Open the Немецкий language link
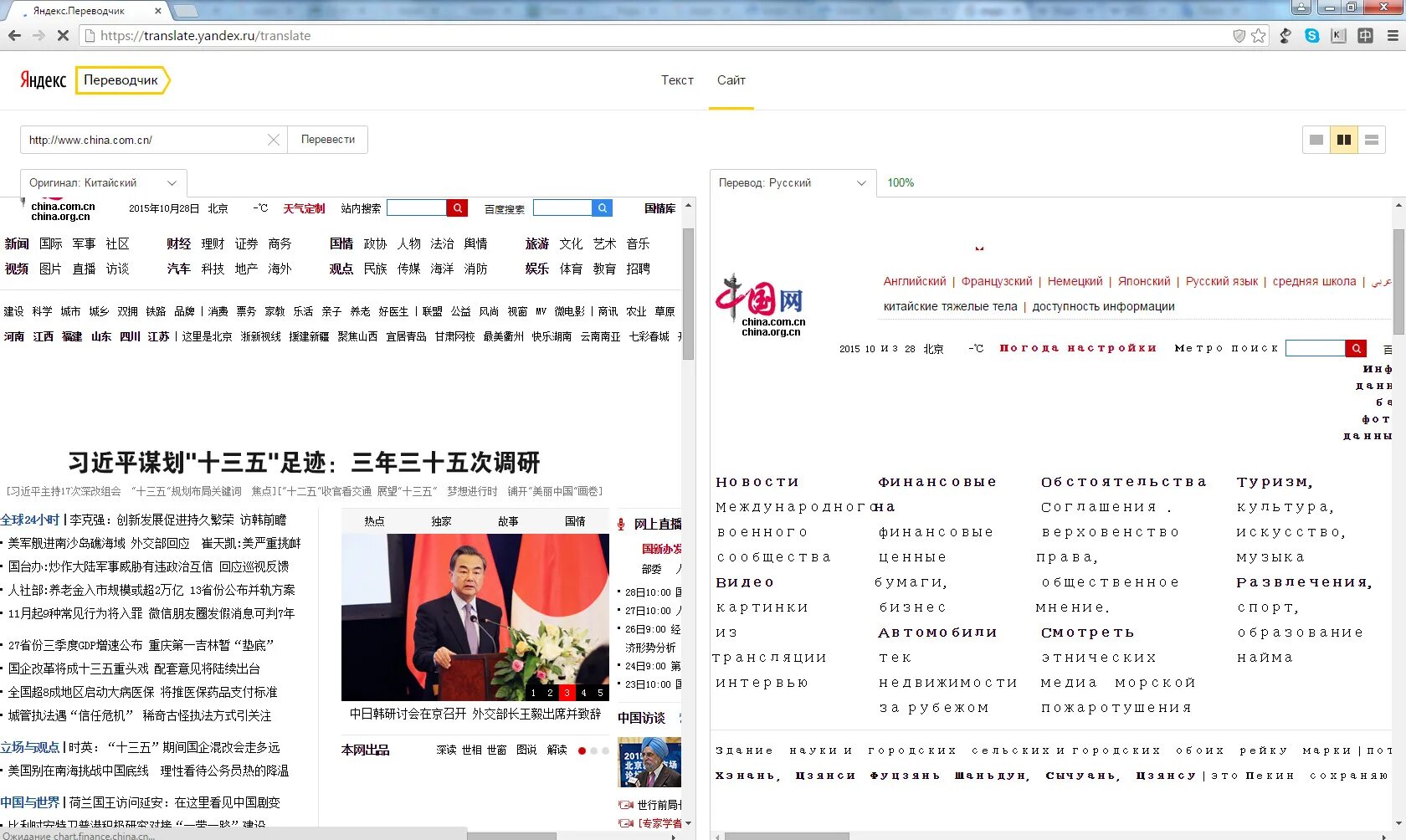Image resolution: width=1406 pixels, height=840 pixels. tap(1075, 282)
